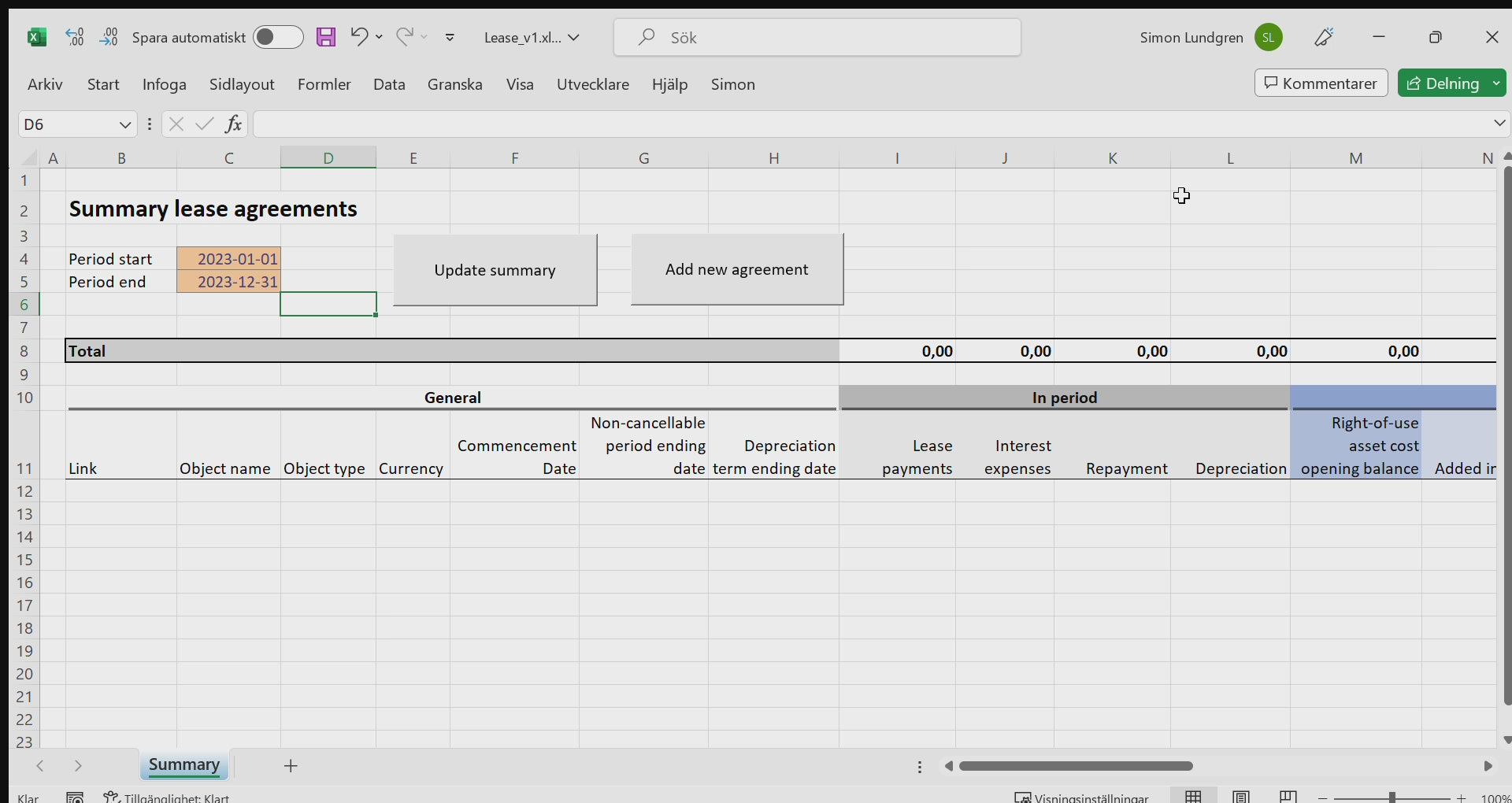1512x803 pixels.
Task: Select the Period start date cell
Action: click(x=229, y=259)
